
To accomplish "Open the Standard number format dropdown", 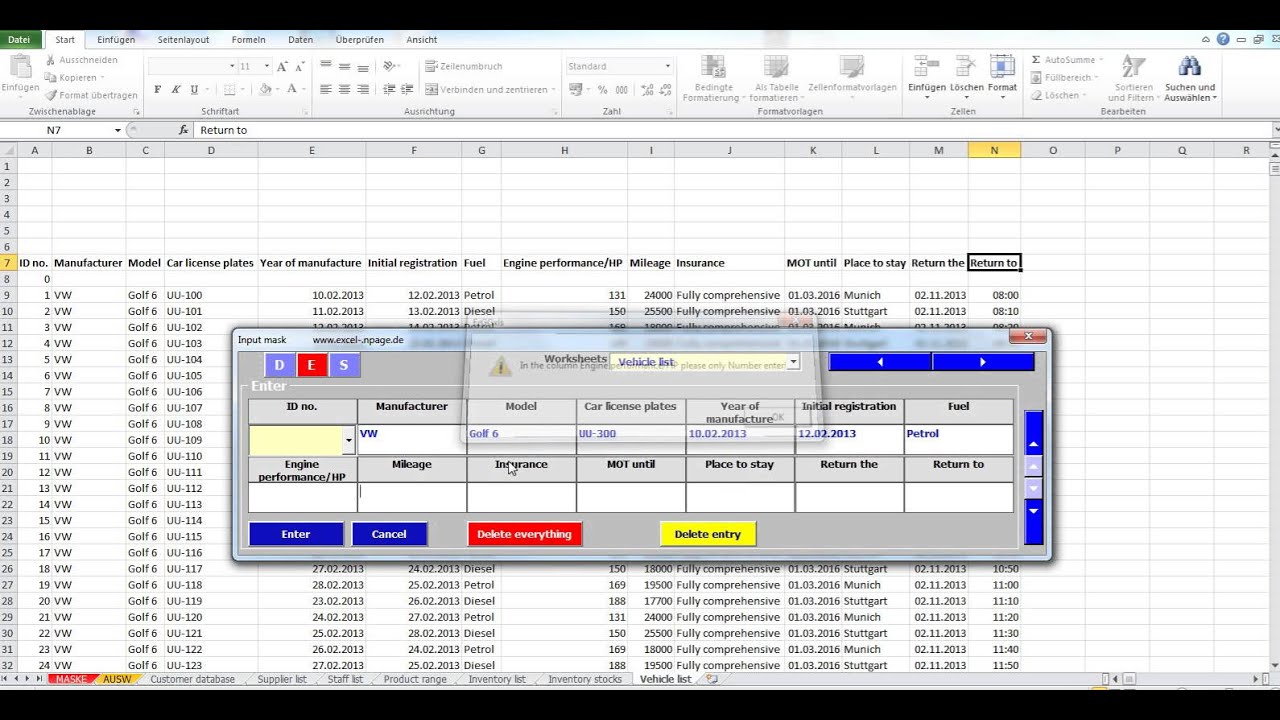I will coord(668,66).
